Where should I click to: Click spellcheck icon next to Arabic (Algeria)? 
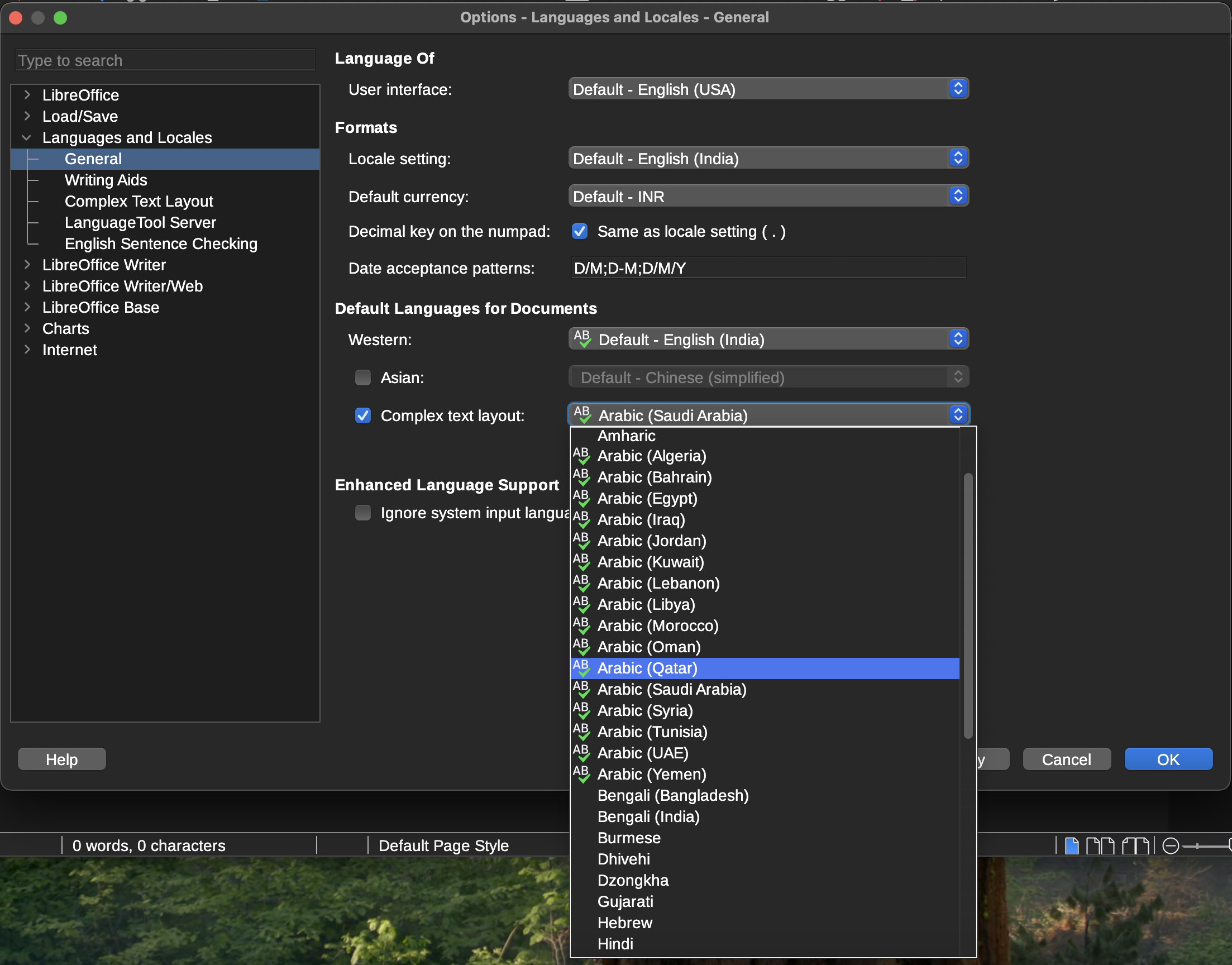click(581, 456)
